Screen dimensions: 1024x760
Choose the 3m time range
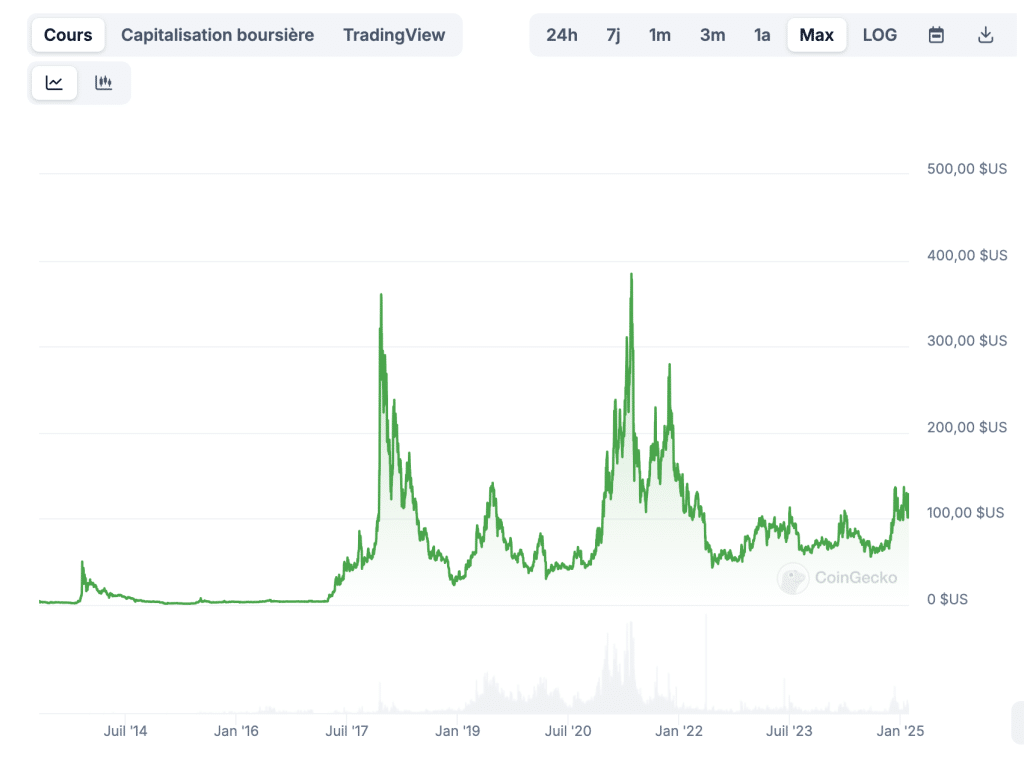[712, 35]
